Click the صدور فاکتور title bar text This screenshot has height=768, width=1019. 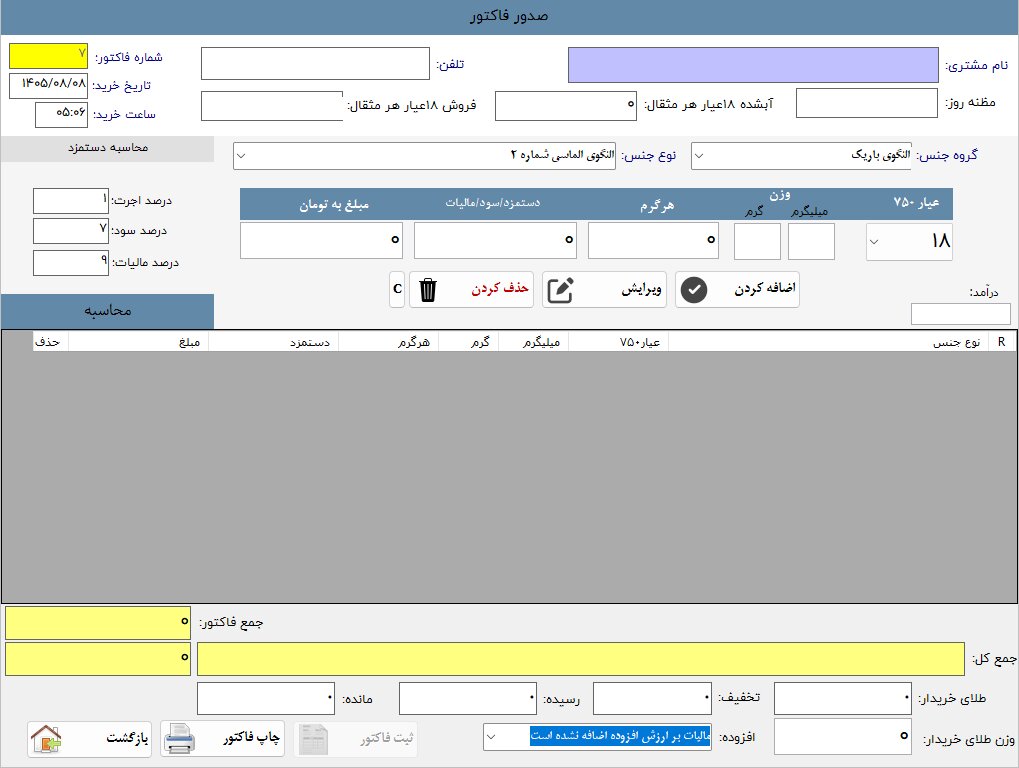[510, 16]
